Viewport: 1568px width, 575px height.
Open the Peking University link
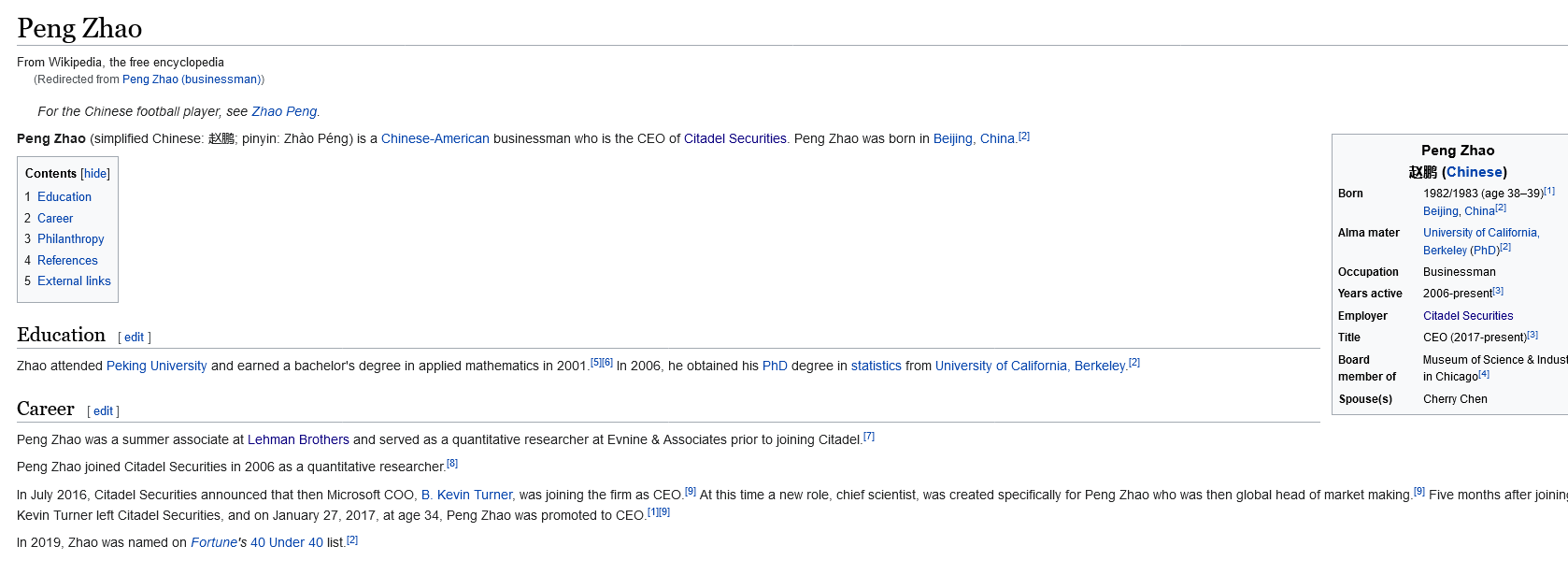point(157,366)
